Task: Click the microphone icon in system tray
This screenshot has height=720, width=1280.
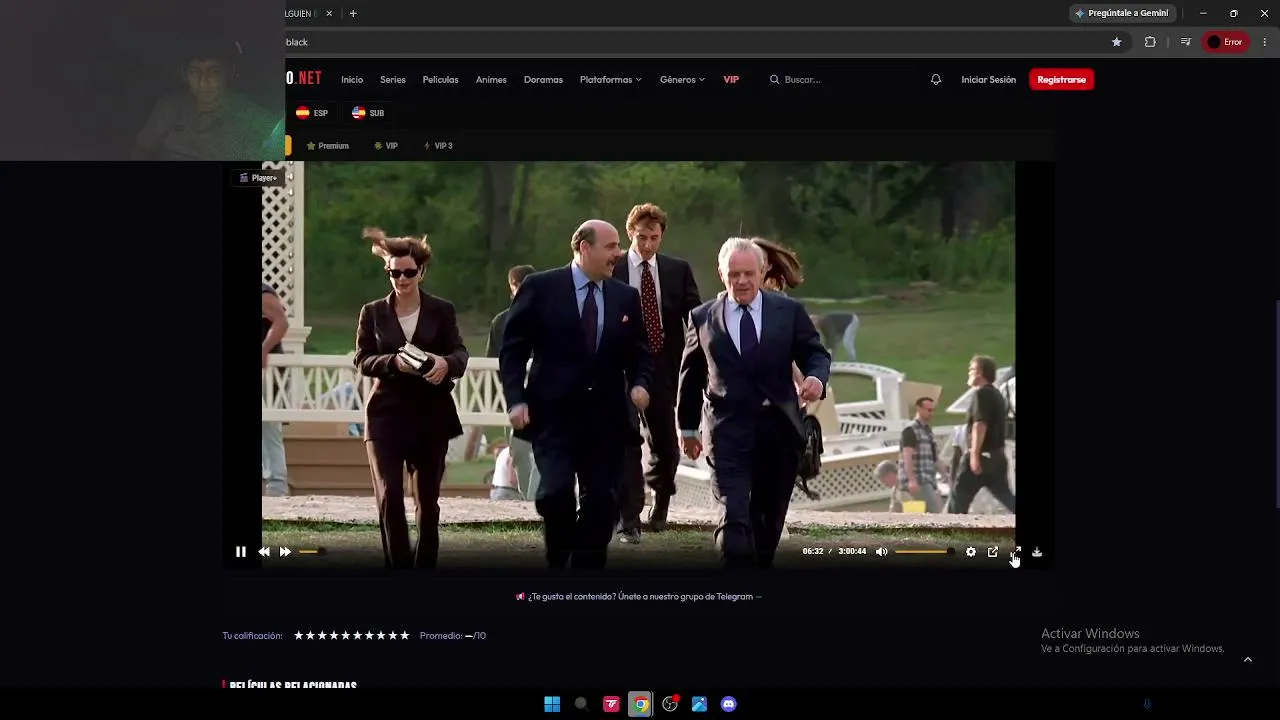Action: 1147,704
